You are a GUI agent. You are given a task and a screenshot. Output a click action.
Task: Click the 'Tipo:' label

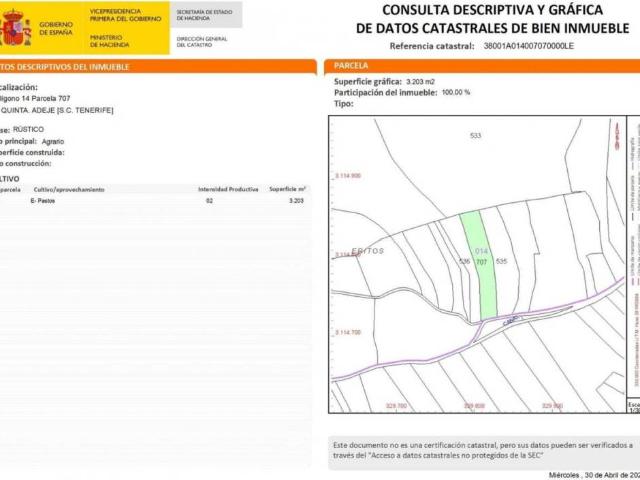click(x=344, y=104)
